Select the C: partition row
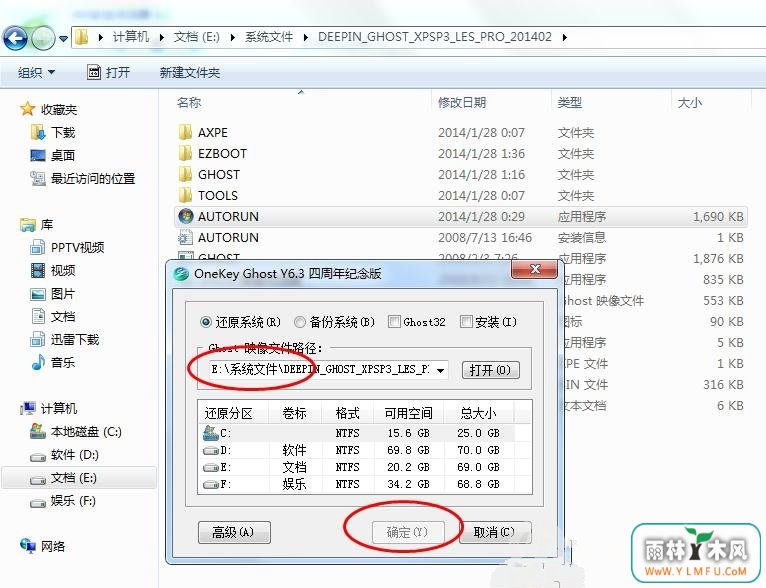 pyautogui.click(x=358, y=433)
